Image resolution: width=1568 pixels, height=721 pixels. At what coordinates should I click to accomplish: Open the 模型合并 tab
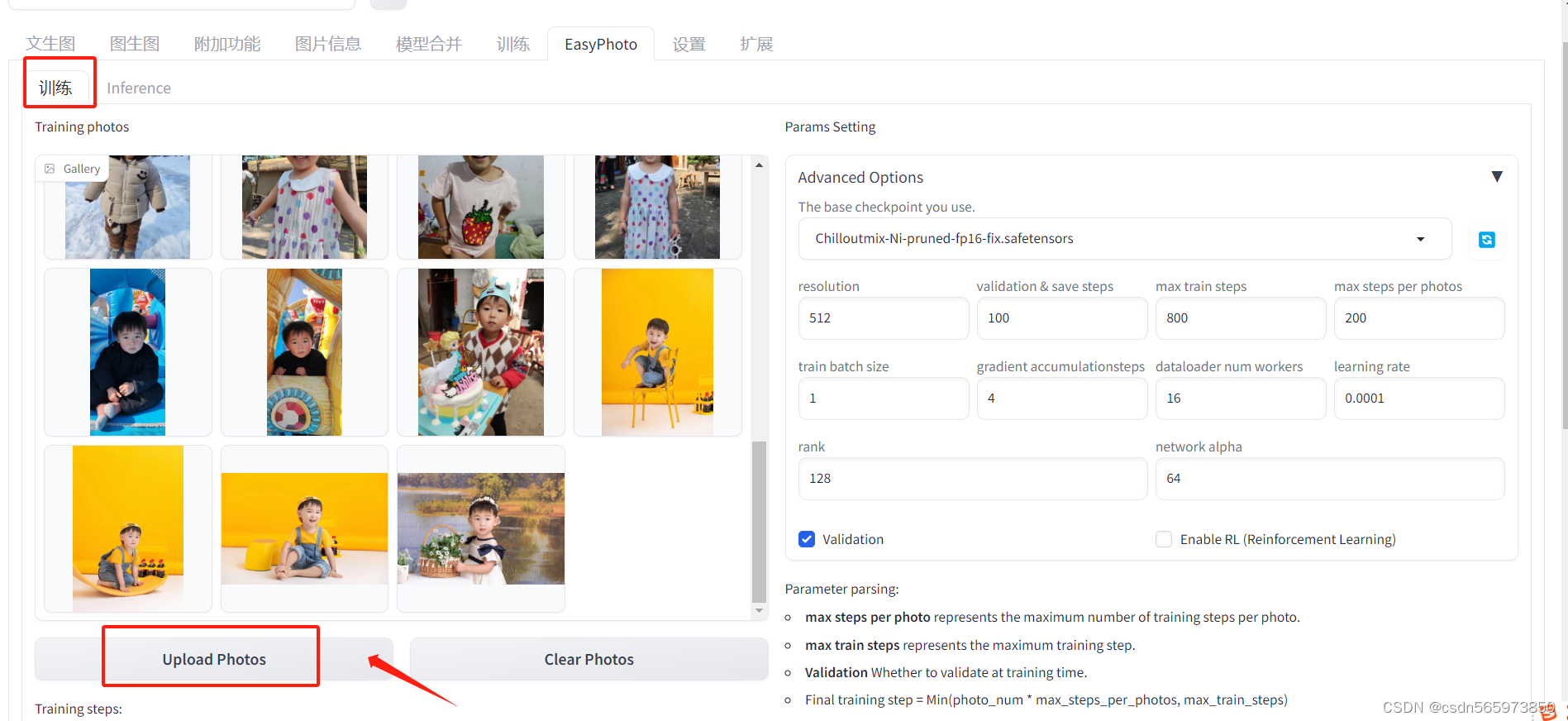tap(429, 44)
